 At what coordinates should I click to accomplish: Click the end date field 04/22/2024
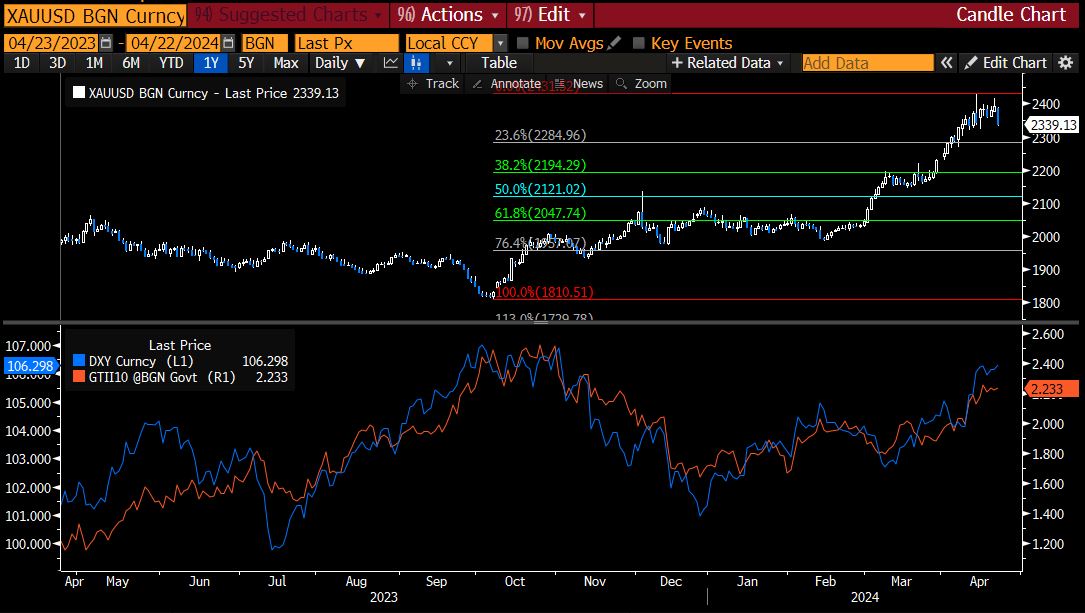174,43
